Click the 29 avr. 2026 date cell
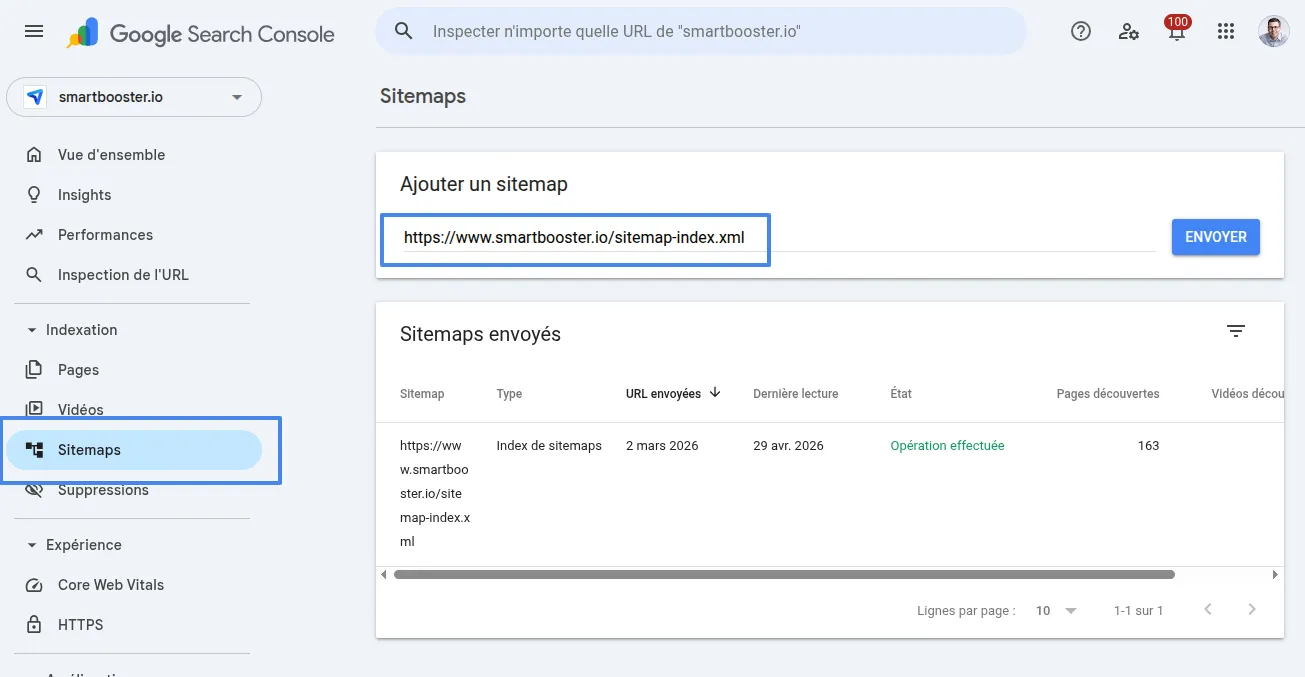 tap(788, 446)
